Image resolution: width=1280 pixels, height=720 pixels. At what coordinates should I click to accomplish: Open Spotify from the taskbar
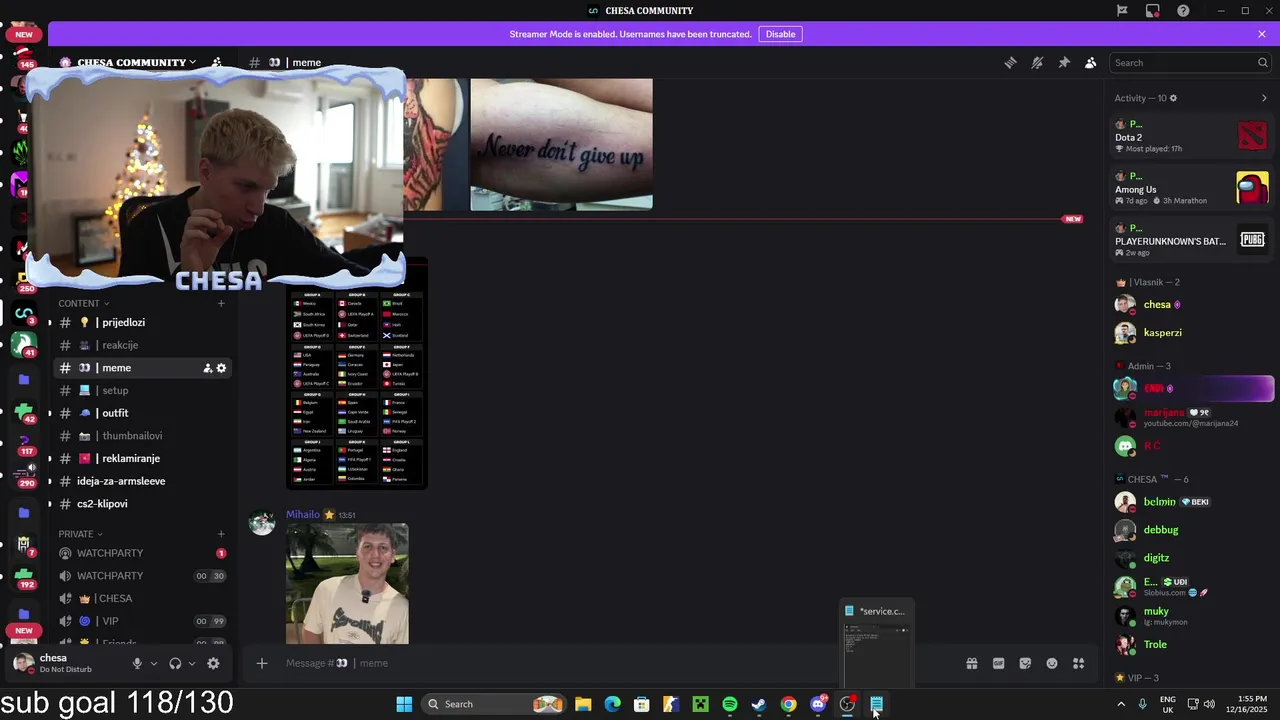tap(730, 704)
